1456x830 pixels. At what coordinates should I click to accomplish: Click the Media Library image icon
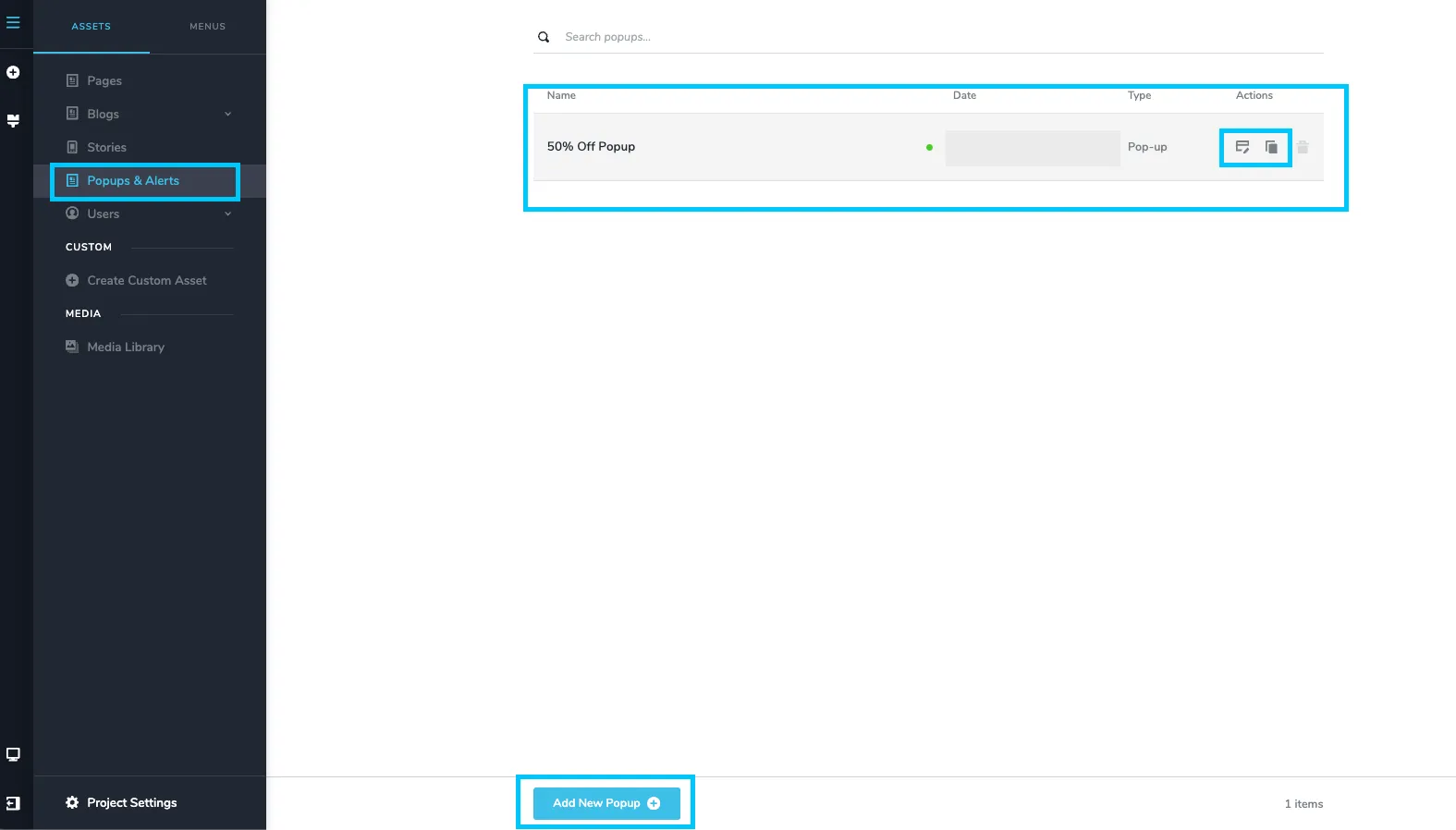pyautogui.click(x=72, y=347)
